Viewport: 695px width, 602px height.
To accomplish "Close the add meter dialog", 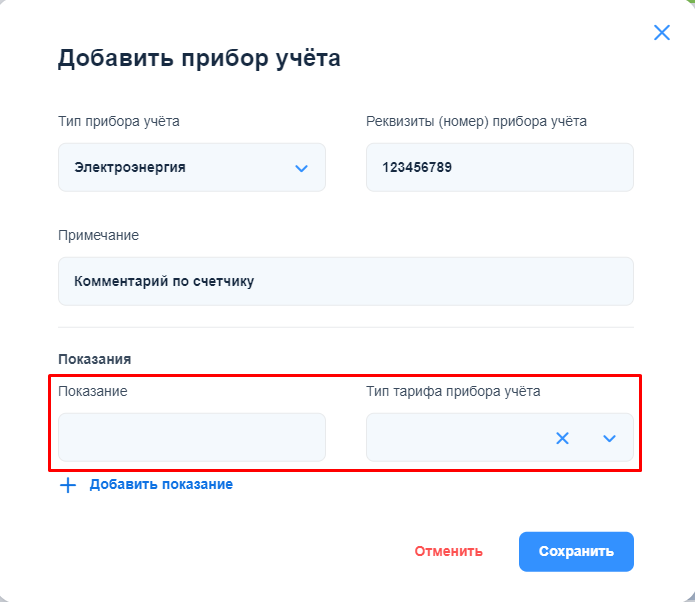I will [x=661, y=33].
